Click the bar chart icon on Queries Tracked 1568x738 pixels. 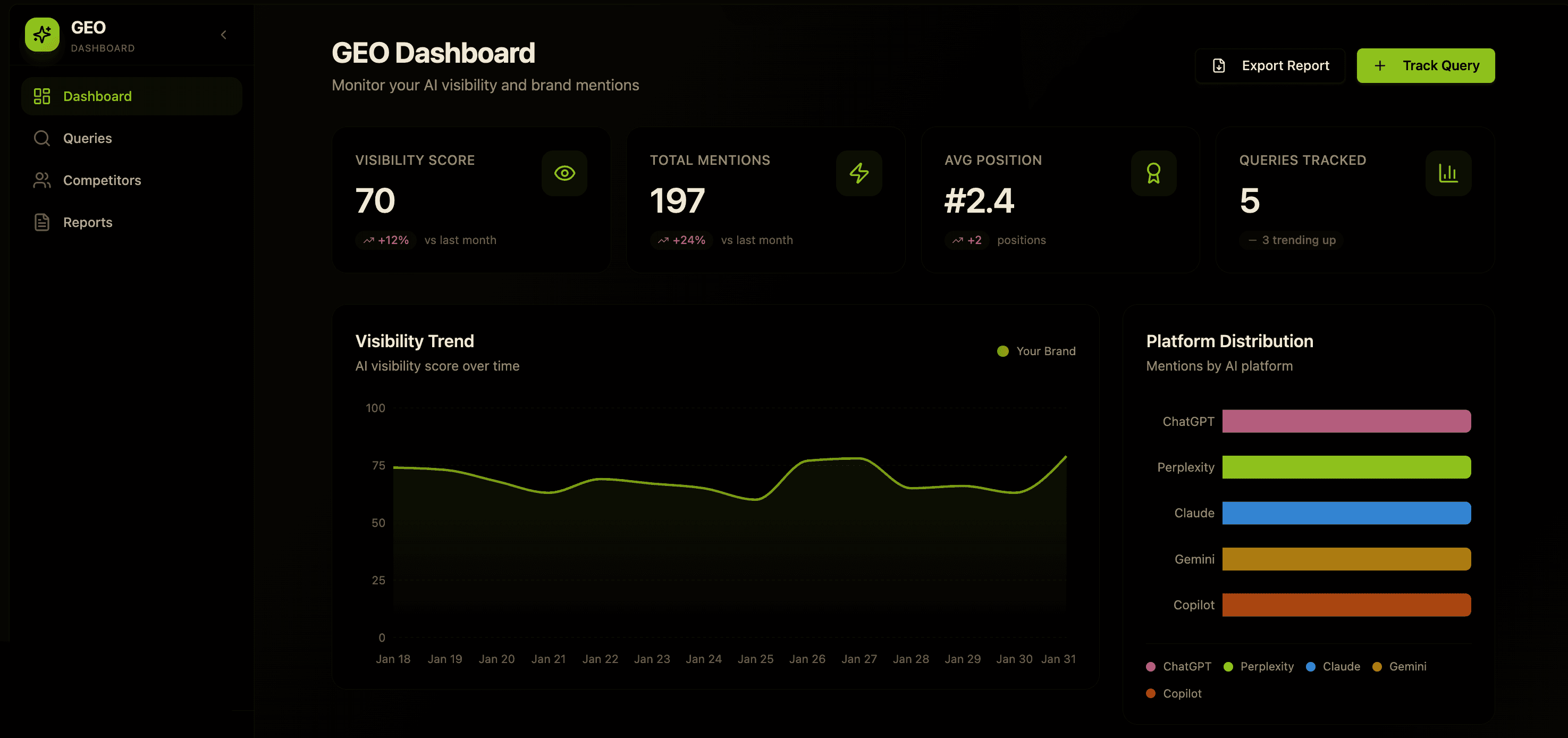(x=1447, y=173)
